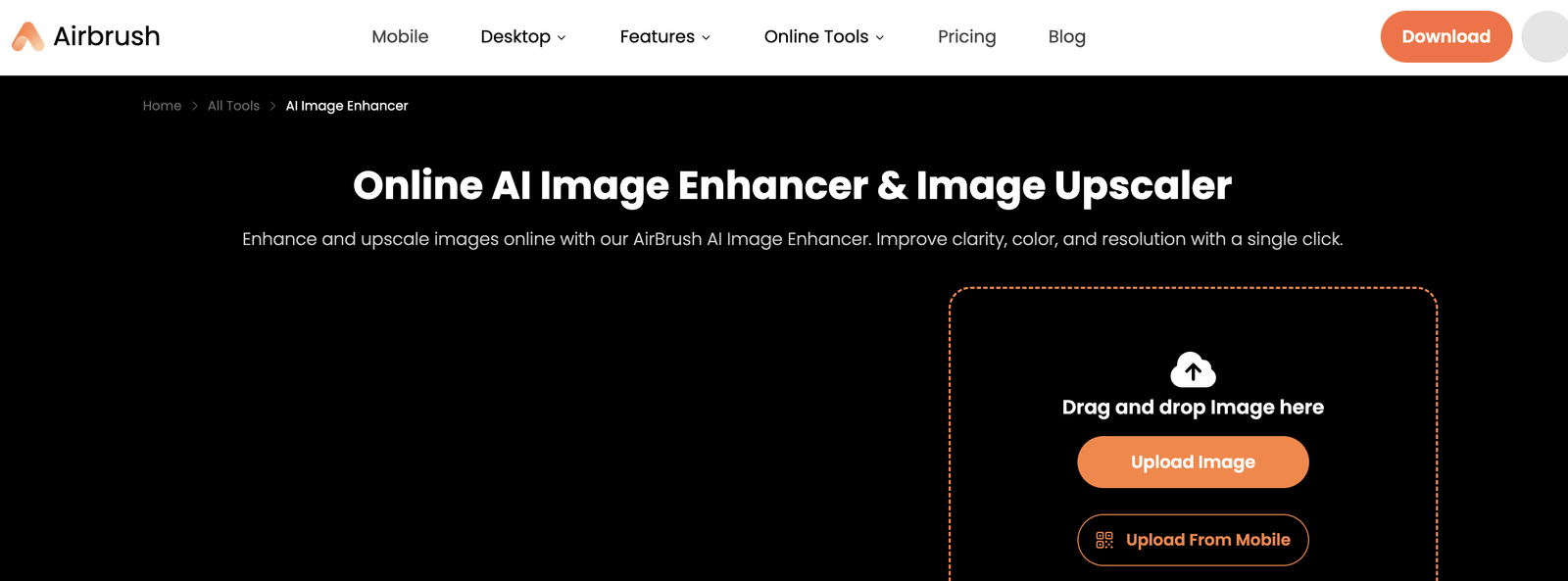The height and width of the screenshot is (581, 1568).
Task: Click the Upload Image button
Action: 1193,461
